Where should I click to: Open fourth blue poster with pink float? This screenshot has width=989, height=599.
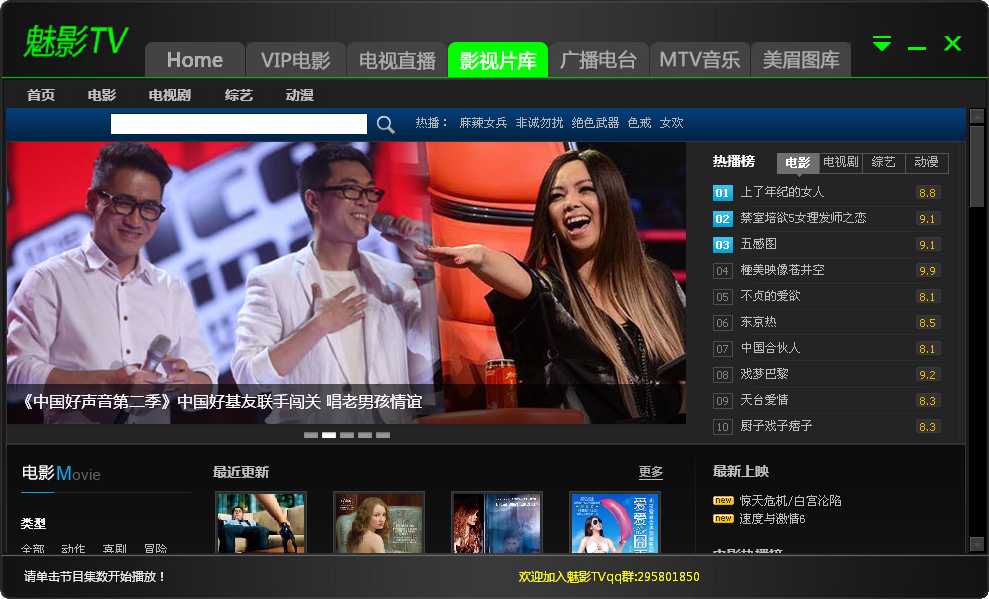coord(614,523)
